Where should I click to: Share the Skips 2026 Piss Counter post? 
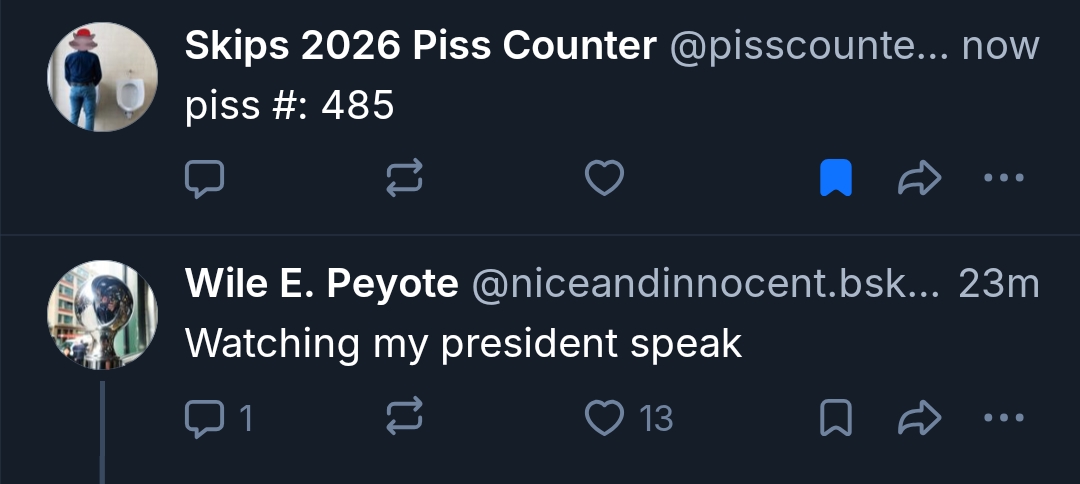pos(920,179)
